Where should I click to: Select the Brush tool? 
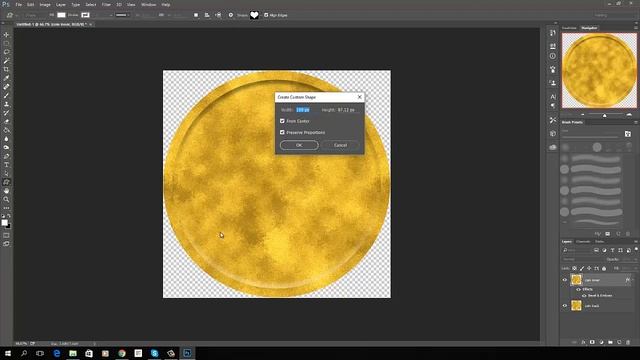(x=6, y=96)
